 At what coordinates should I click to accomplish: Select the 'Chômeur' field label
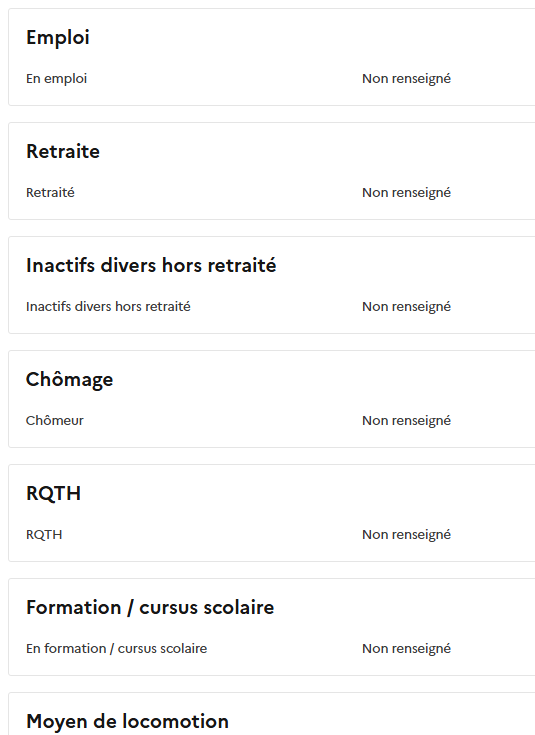tap(55, 420)
